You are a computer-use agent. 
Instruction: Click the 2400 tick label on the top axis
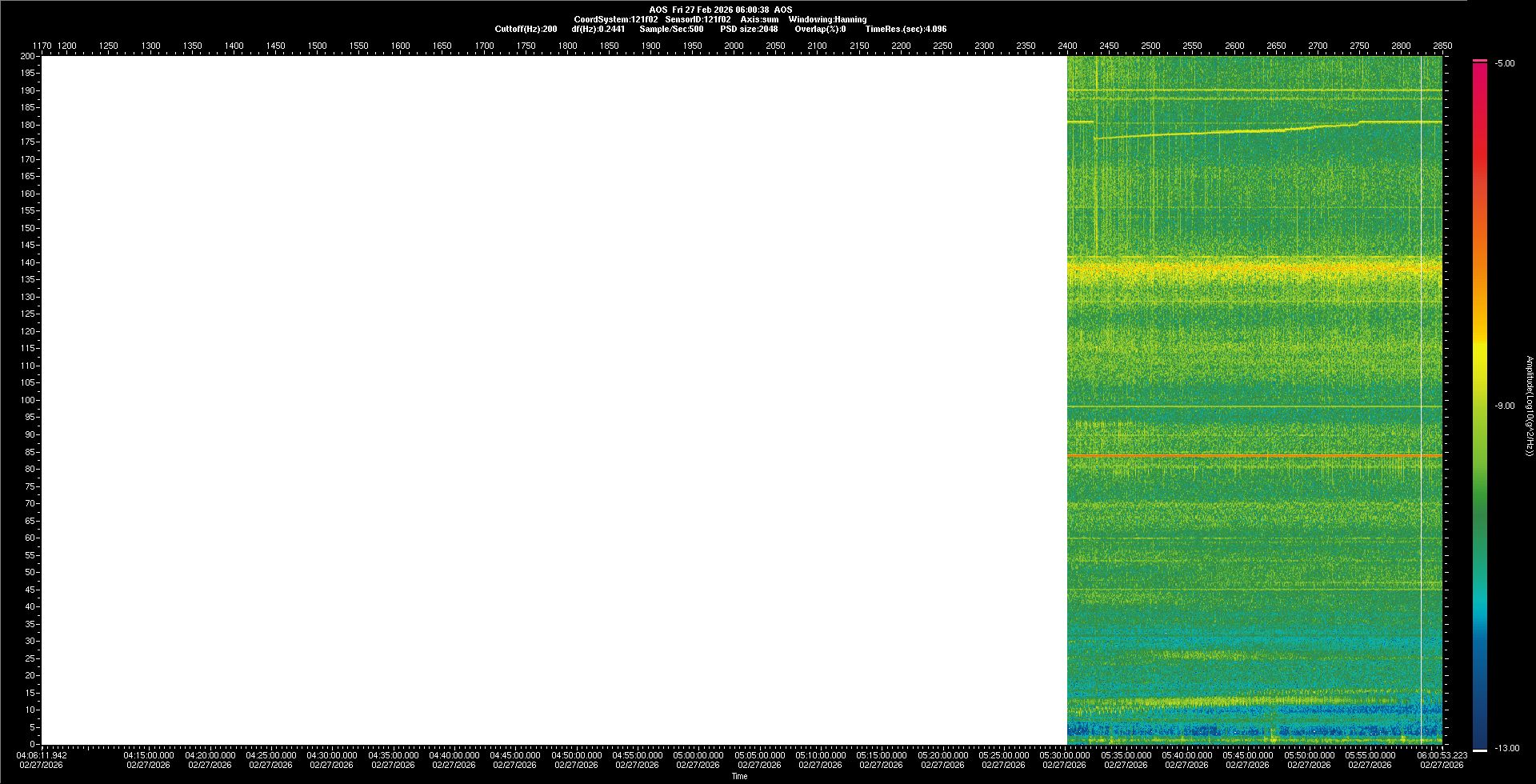[1067, 46]
